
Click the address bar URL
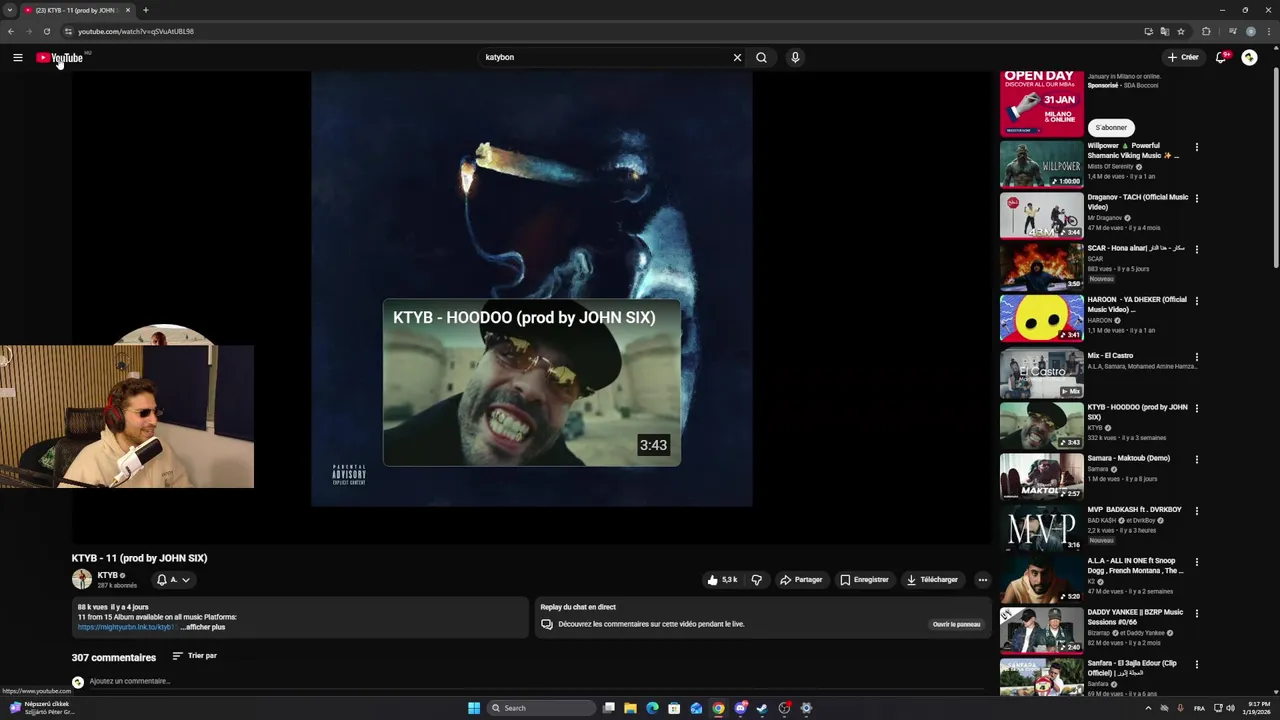click(135, 31)
